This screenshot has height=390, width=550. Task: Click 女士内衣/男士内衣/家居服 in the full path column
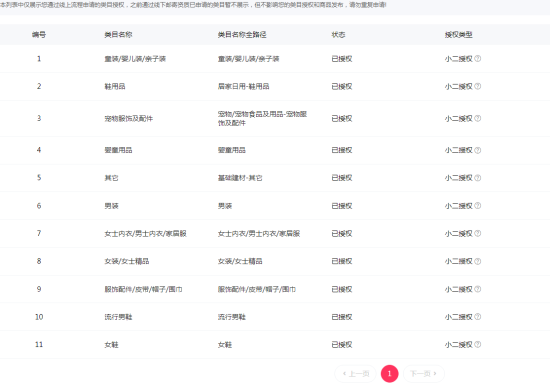click(259, 234)
